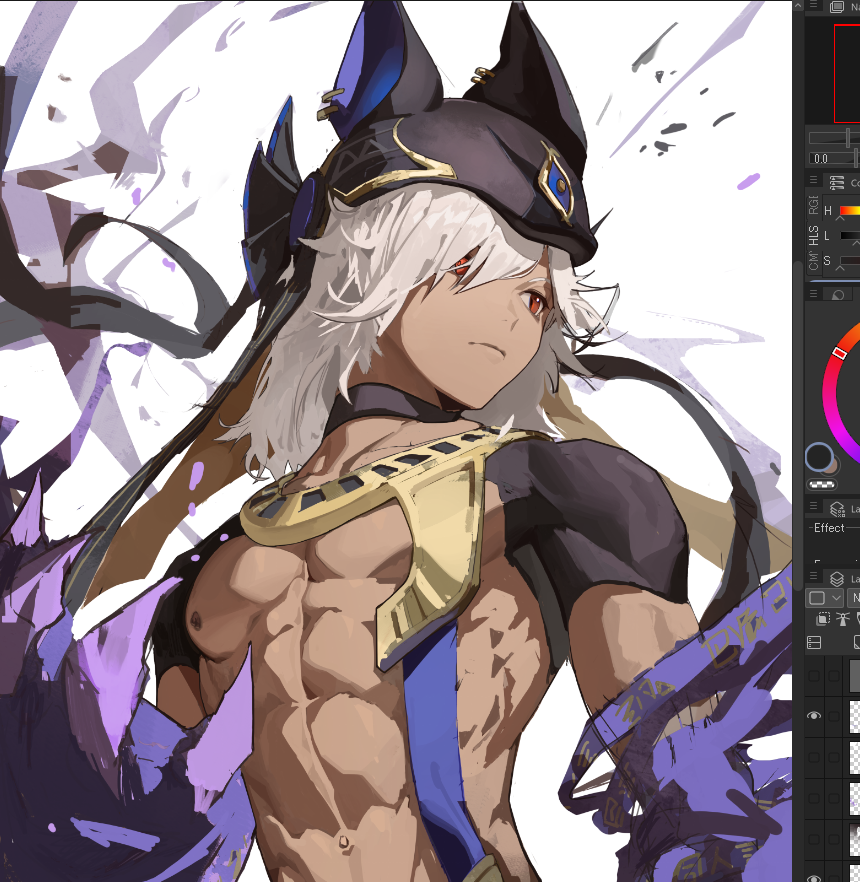Select the Layer palette tab icon
Screen dimensions: 860x882
837,578
